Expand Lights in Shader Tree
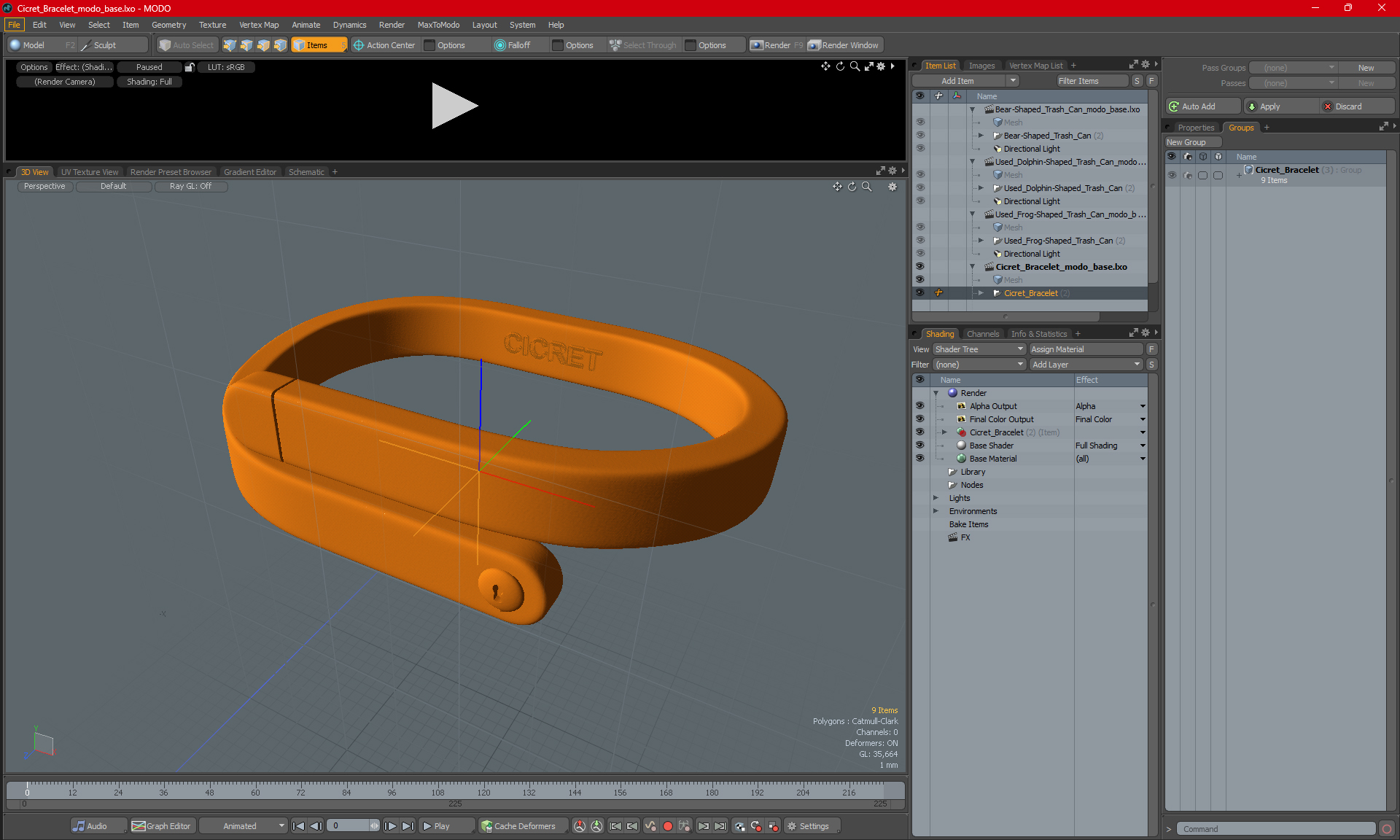 [936, 498]
